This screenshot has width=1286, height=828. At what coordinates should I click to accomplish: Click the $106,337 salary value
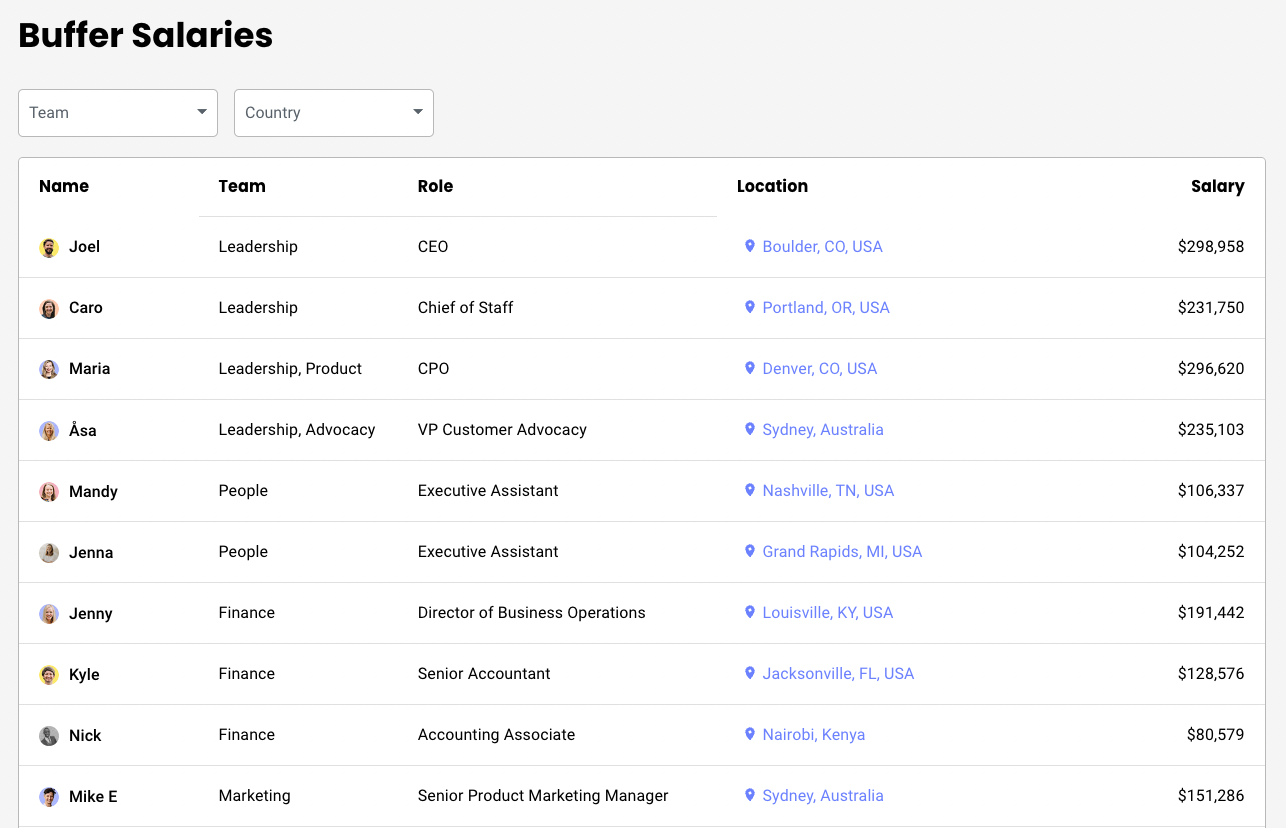click(1211, 490)
